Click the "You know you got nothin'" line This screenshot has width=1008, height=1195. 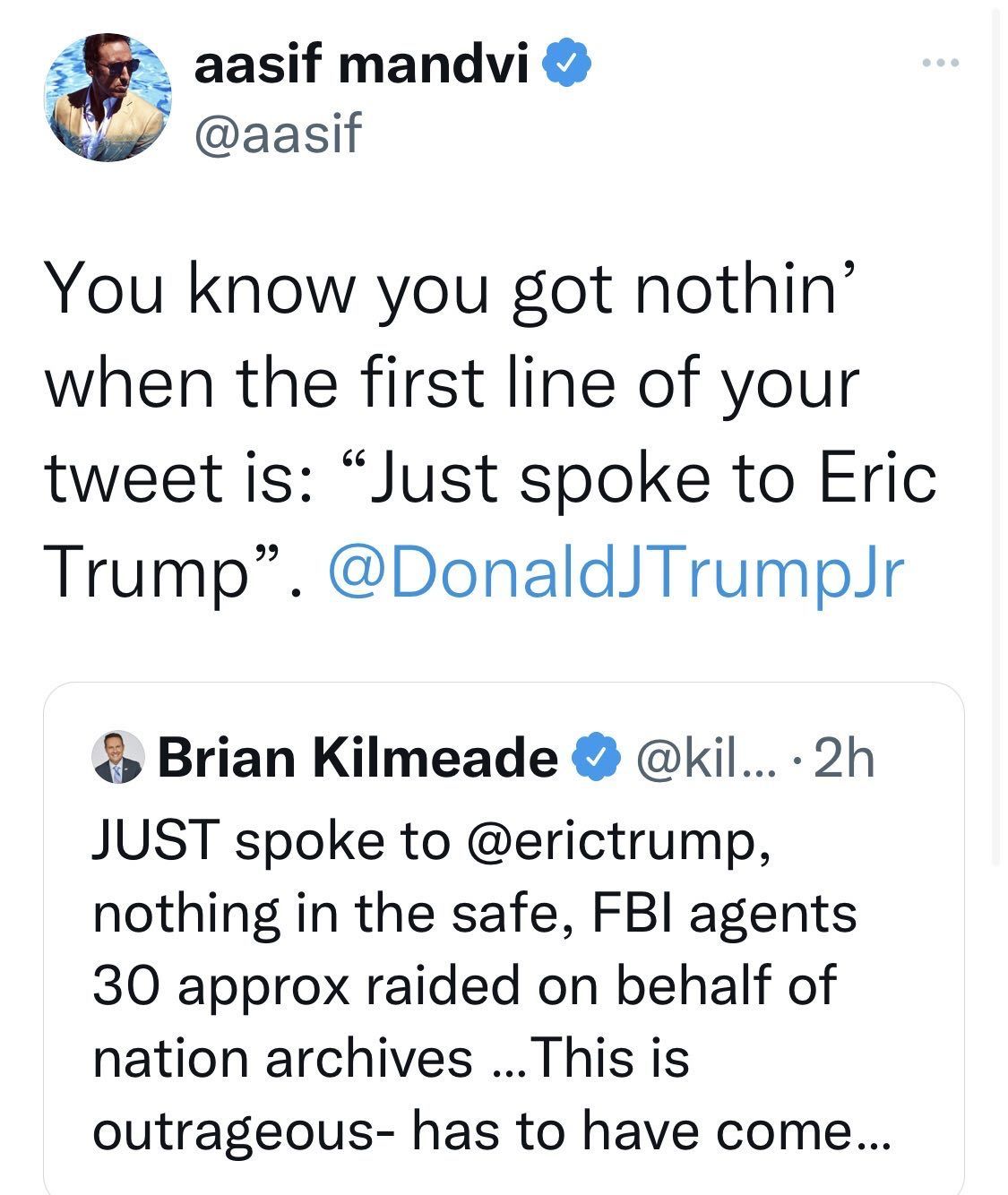coord(444,288)
